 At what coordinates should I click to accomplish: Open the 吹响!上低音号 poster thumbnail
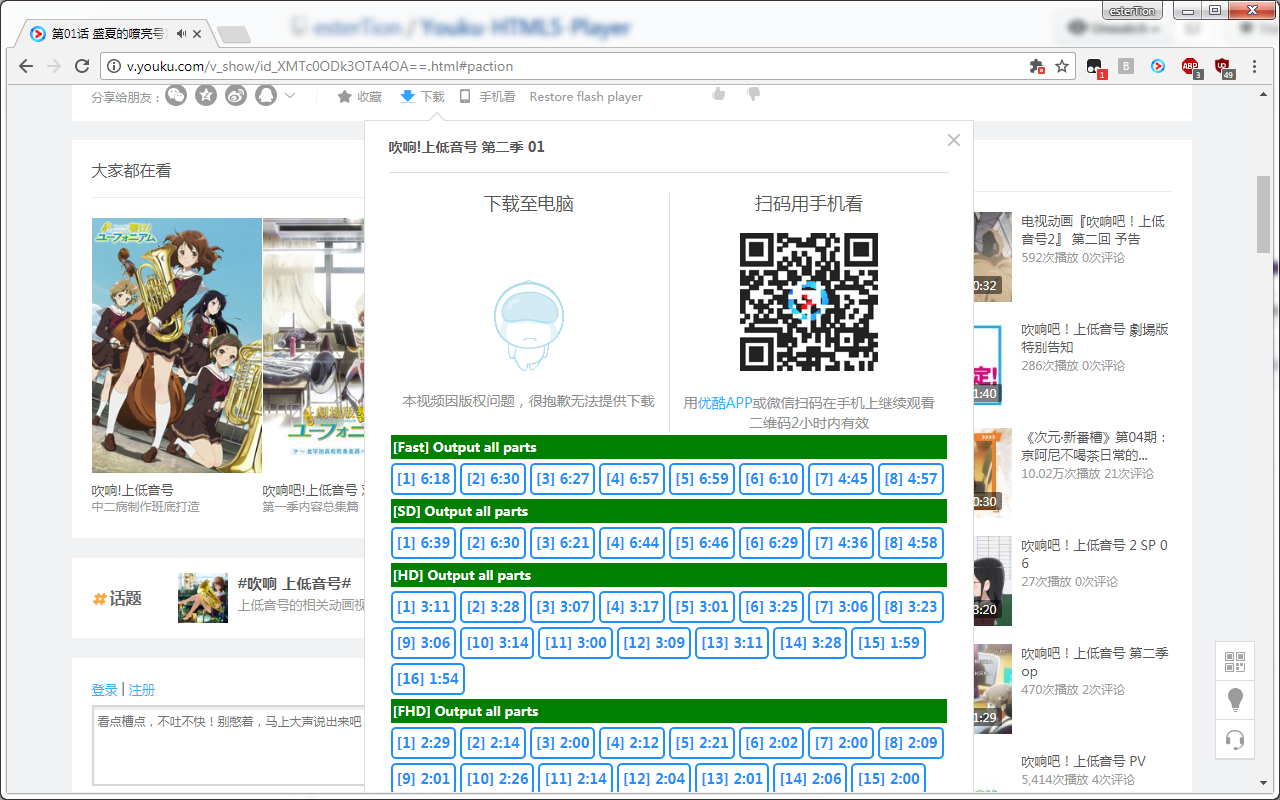click(177, 345)
